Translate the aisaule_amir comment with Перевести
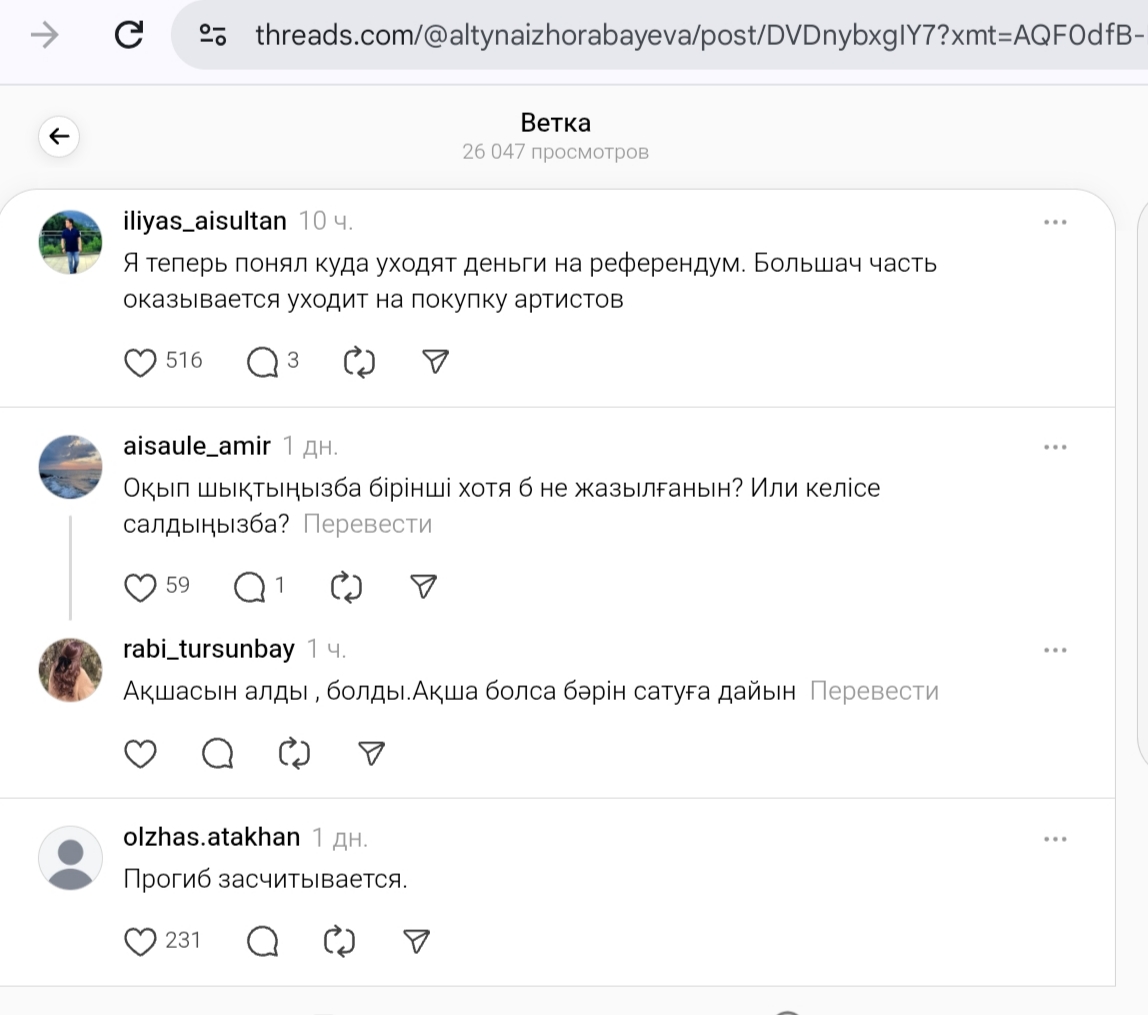The height and width of the screenshot is (1015, 1148). click(x=367, y=524)
